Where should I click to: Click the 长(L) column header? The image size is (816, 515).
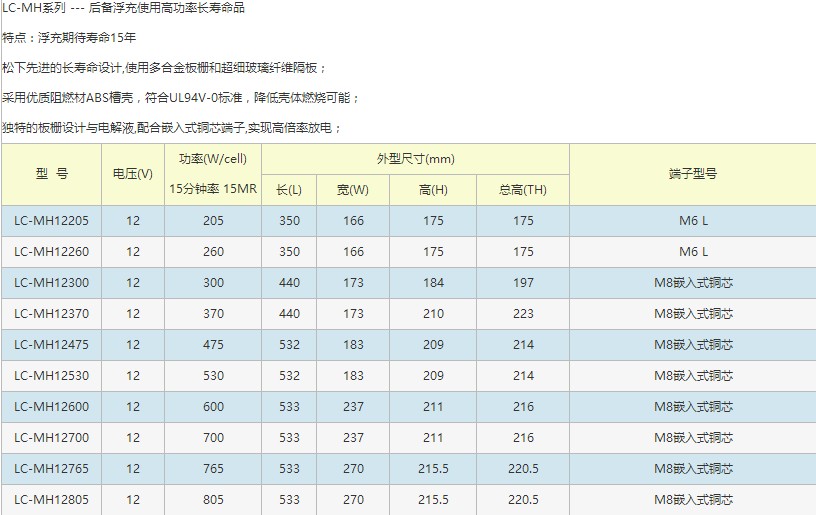(289, 190)
